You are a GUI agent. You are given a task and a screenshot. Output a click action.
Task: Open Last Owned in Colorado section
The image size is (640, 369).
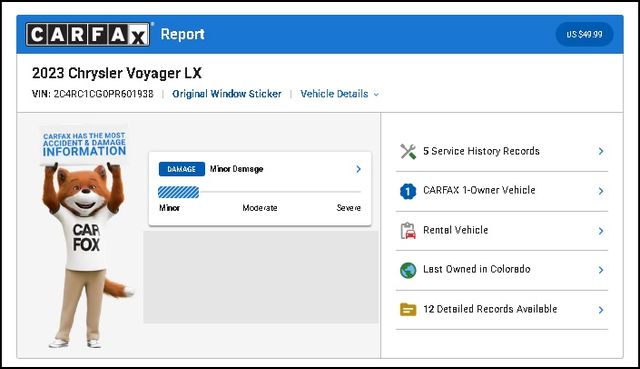tap(502, 270)
